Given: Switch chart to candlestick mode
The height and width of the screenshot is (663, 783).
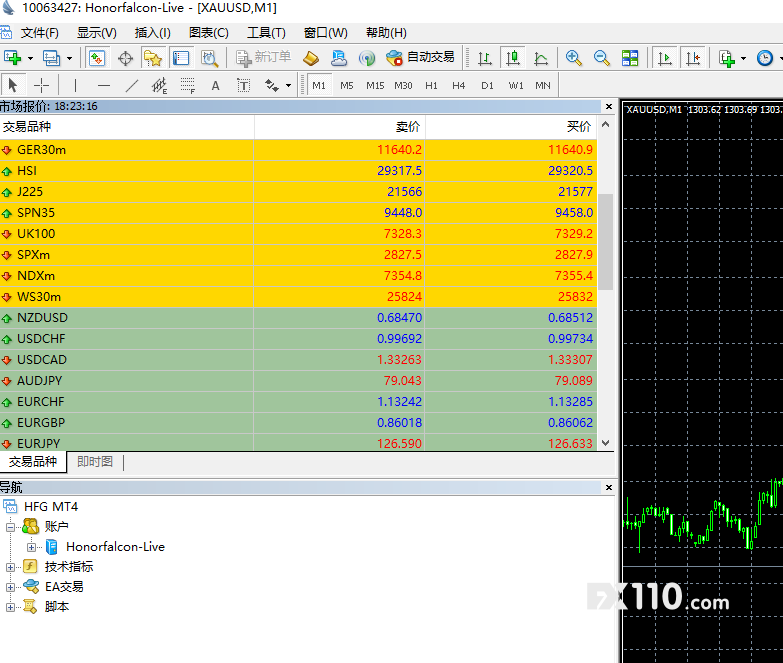Looking at the screenshot, I should tap(513, 58).
